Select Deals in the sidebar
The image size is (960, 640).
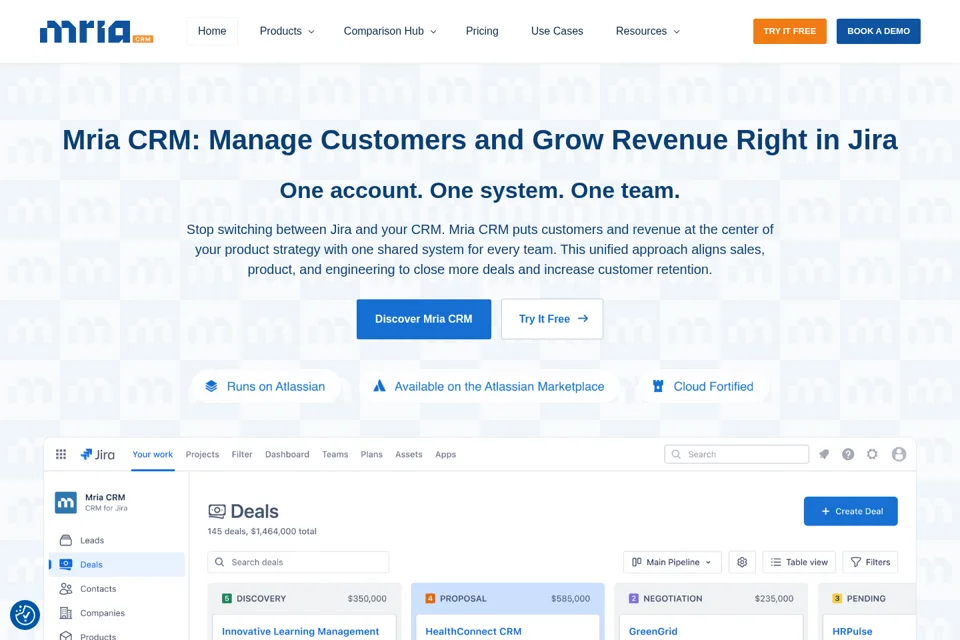point(117,565)
